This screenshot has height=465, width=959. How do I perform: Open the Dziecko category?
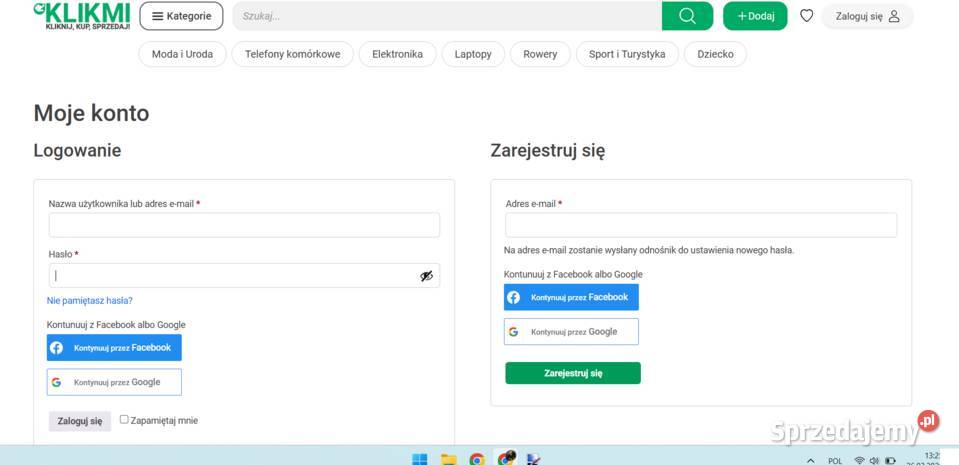(715, 54)
